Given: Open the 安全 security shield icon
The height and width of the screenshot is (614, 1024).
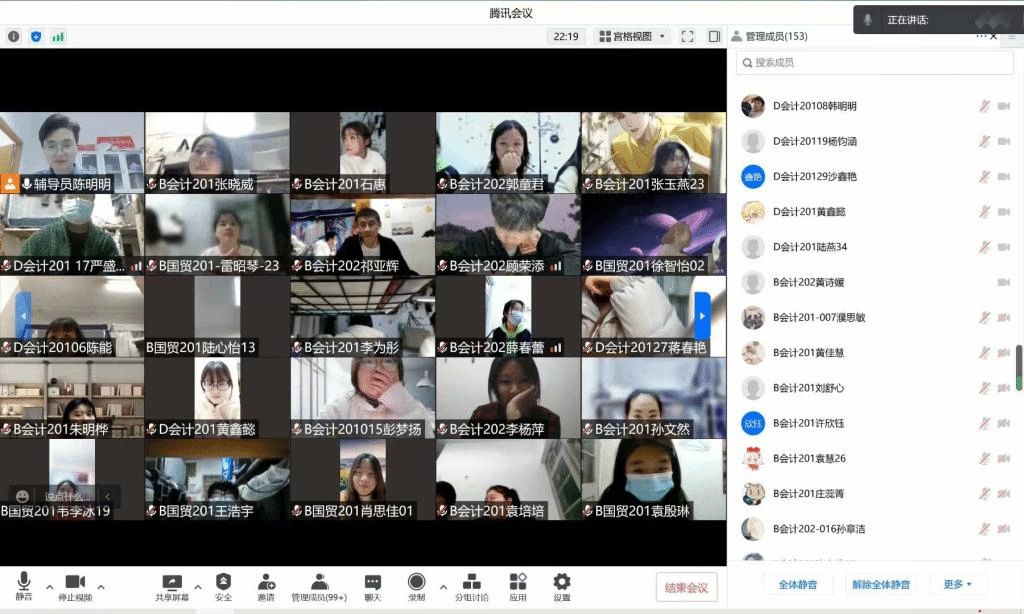Looking at the screenshot, I should 223,586.
